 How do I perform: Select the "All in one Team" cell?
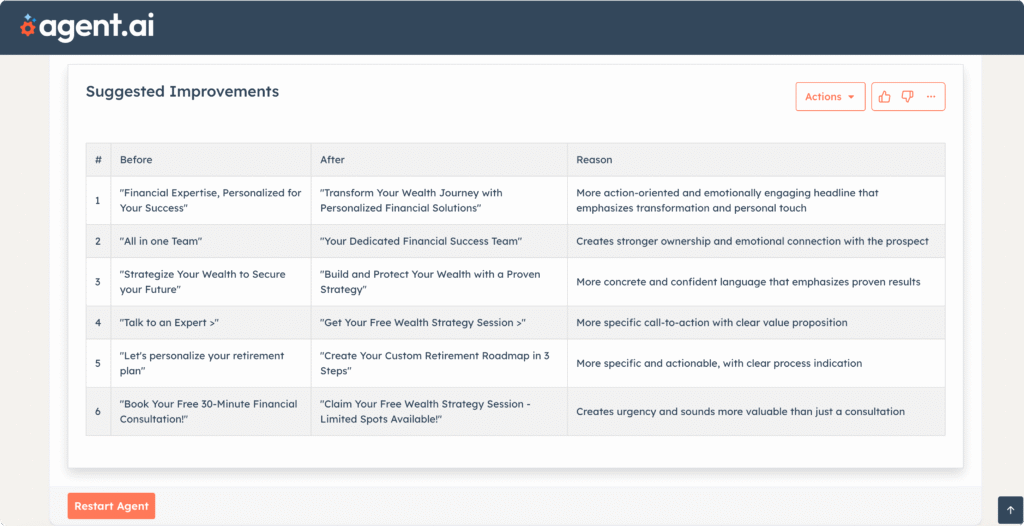point(211,241)
